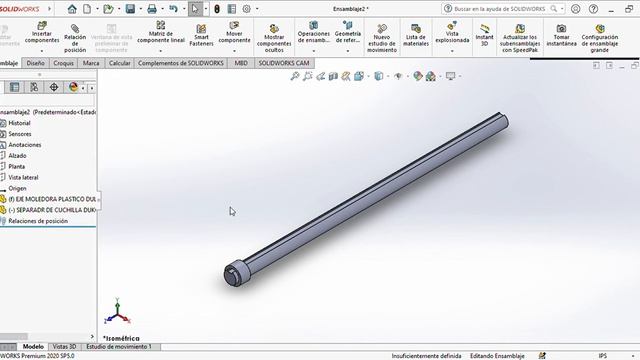Open Matriz de componente lineal tool
640x360 pixels.
pos(161,32)
